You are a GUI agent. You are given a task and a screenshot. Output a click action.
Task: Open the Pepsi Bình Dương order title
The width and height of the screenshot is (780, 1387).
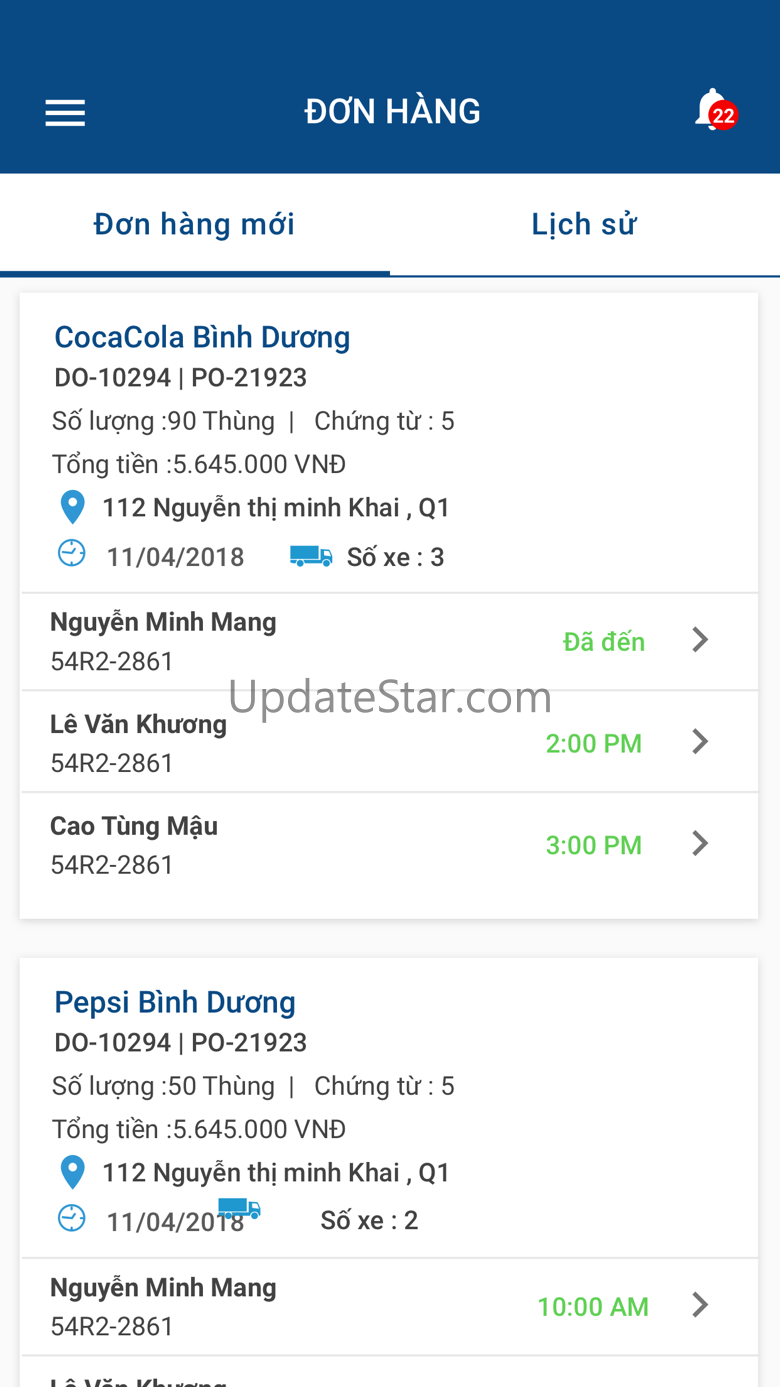coord(175,1002)
